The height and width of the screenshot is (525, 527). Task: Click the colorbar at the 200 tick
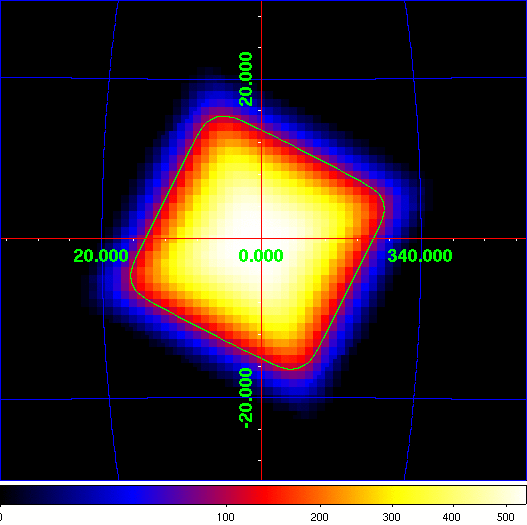pyautogui.click(x=320, y=495)
